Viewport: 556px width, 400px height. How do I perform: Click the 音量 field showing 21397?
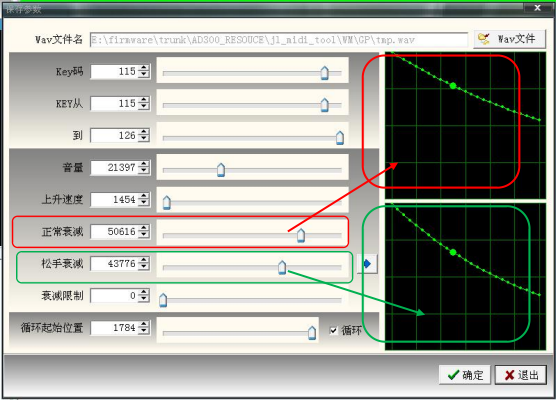point(114,167)
